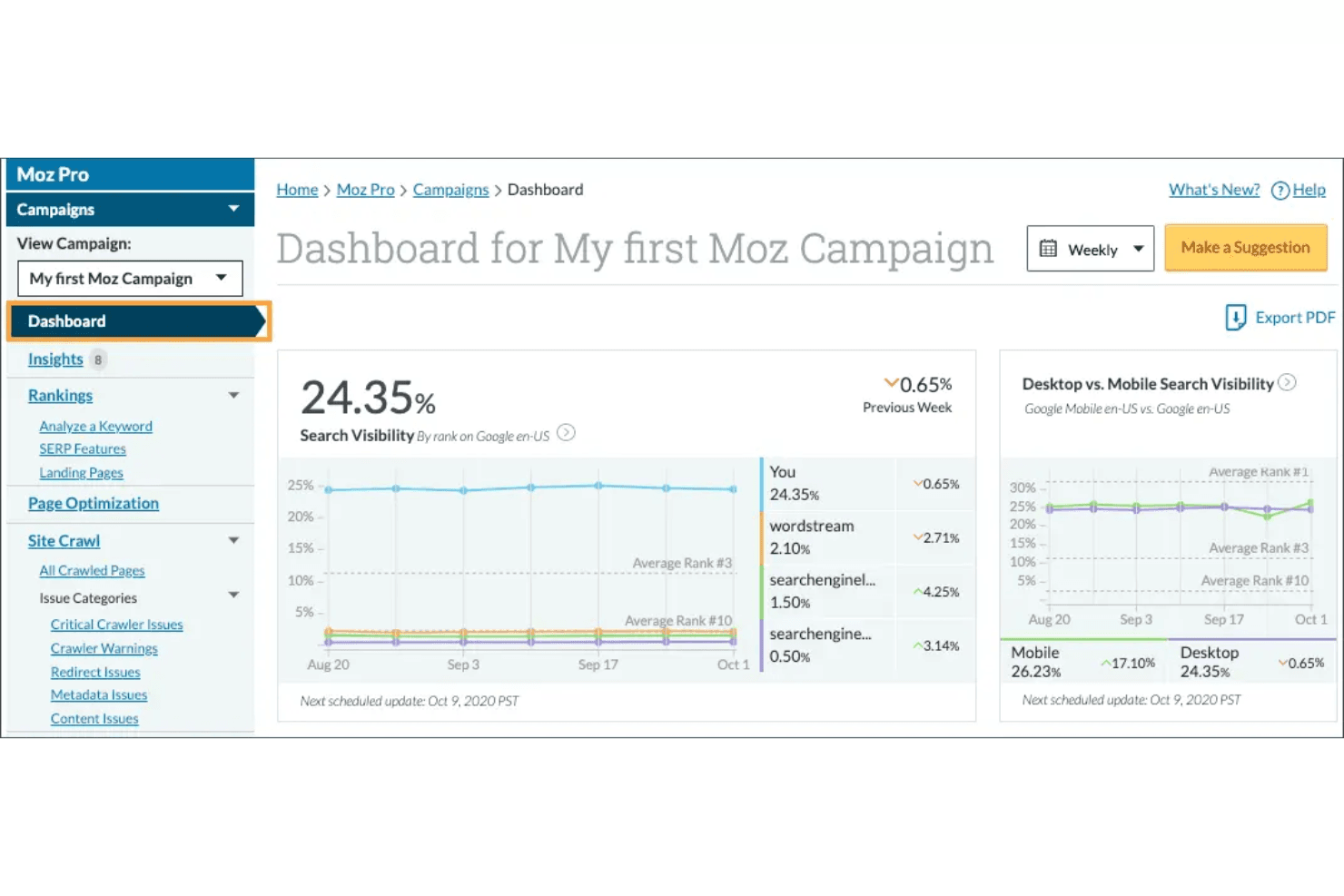Go to Campaigns breadcrumb link
This screenshot has width=1344, height=896.
point(450,190)
